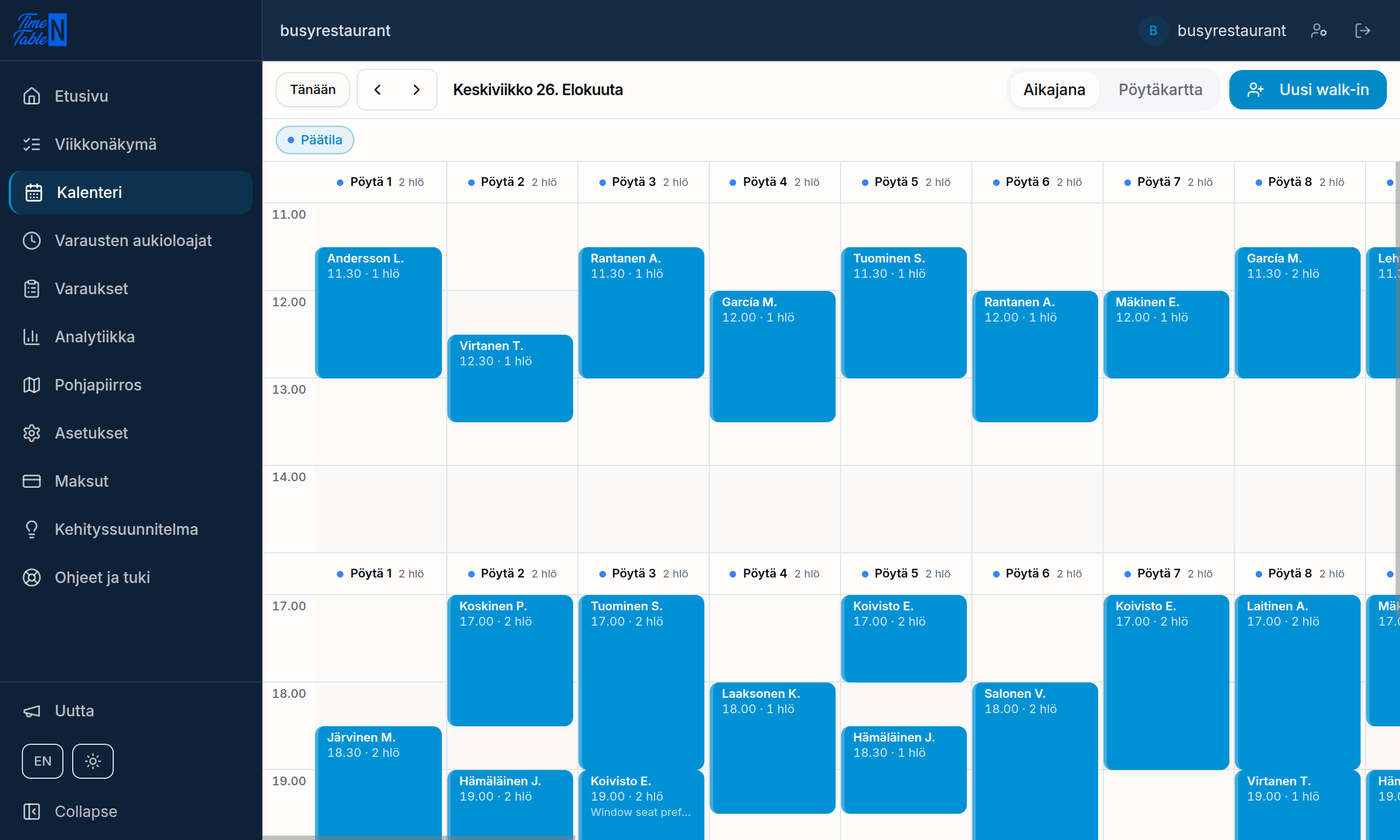Toggle the Päätila area filter chip
The width and height of the screenshot is (1400, 840).
(x=314, y=140)
